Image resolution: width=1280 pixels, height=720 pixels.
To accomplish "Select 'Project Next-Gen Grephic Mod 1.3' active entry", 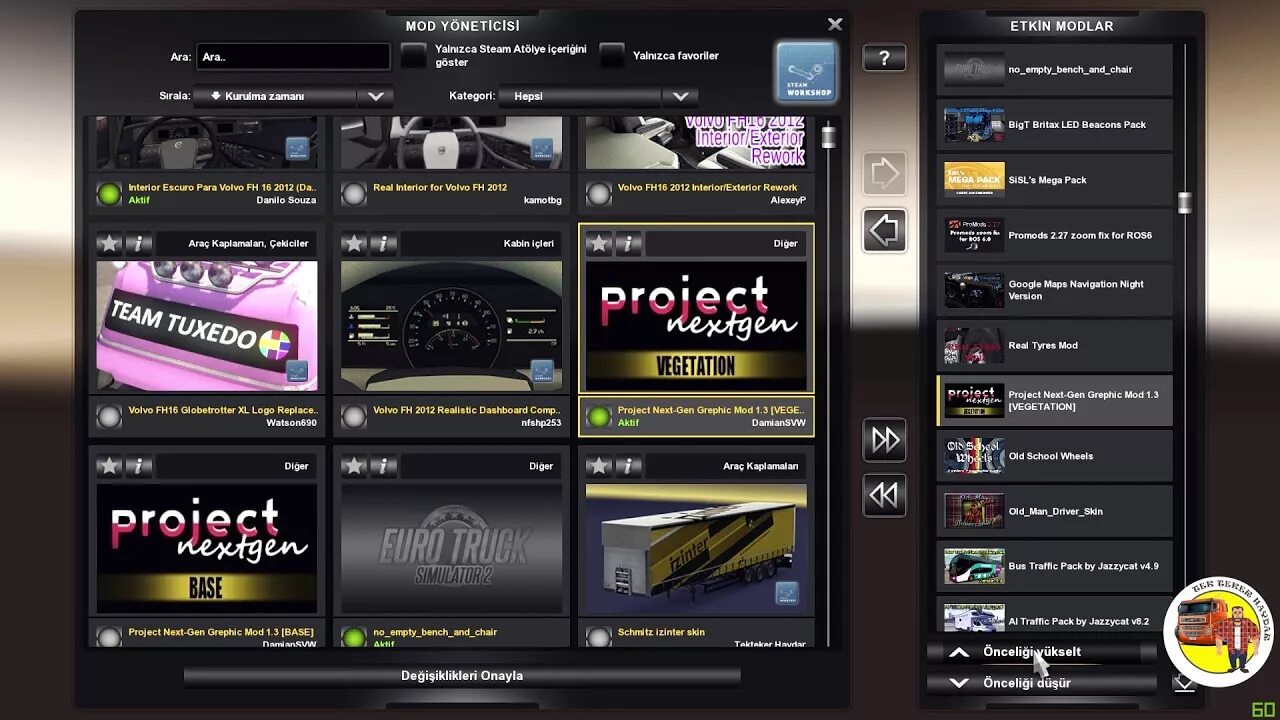I will tap(1055, 401).
